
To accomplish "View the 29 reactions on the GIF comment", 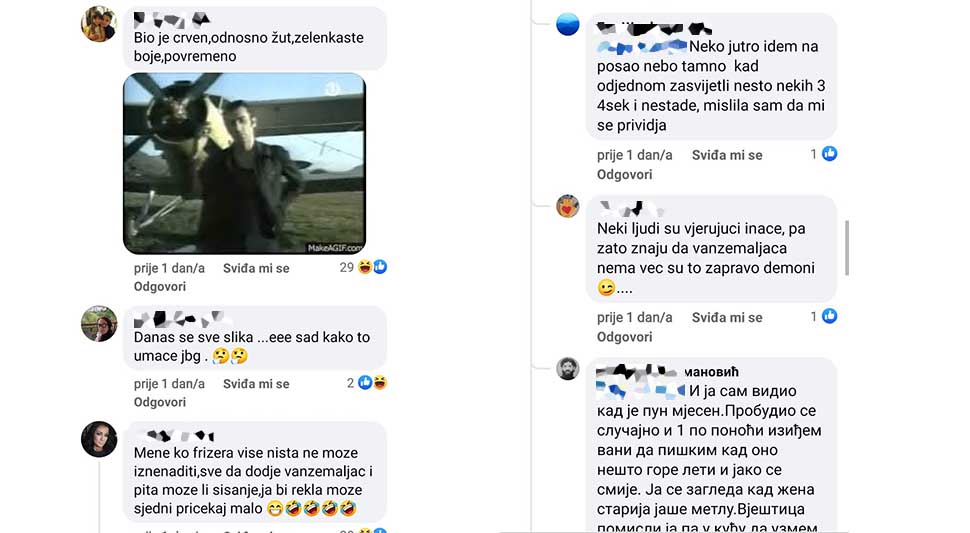I will point(363,267).
